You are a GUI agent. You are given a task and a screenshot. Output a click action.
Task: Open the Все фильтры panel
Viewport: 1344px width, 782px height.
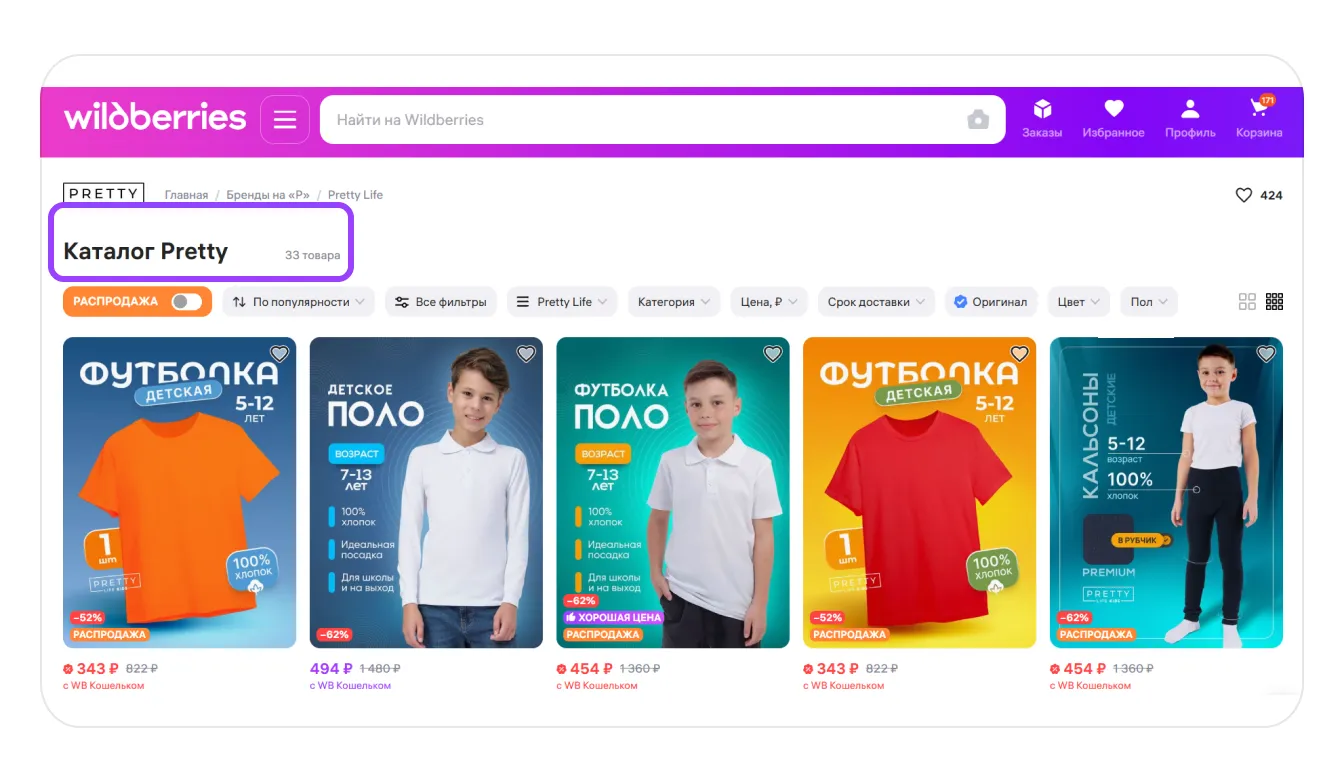click(x=441, y=302)
